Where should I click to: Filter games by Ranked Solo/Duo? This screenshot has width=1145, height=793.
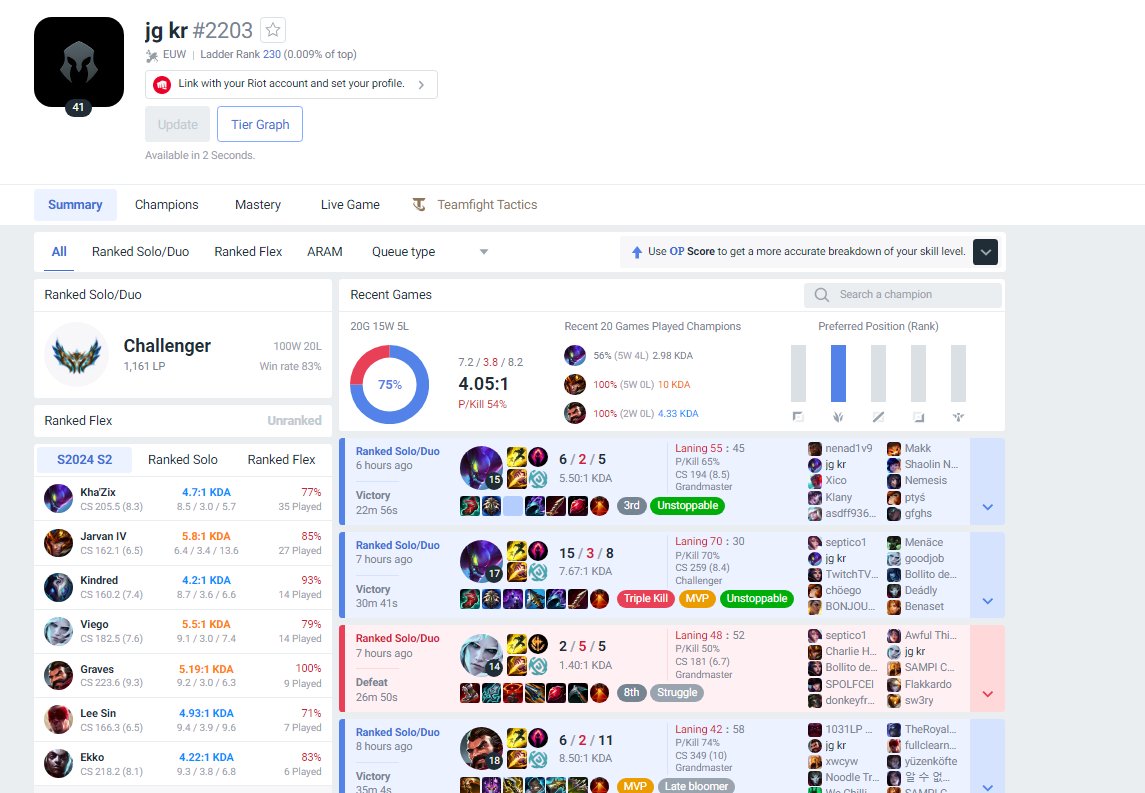pos(140,252)
